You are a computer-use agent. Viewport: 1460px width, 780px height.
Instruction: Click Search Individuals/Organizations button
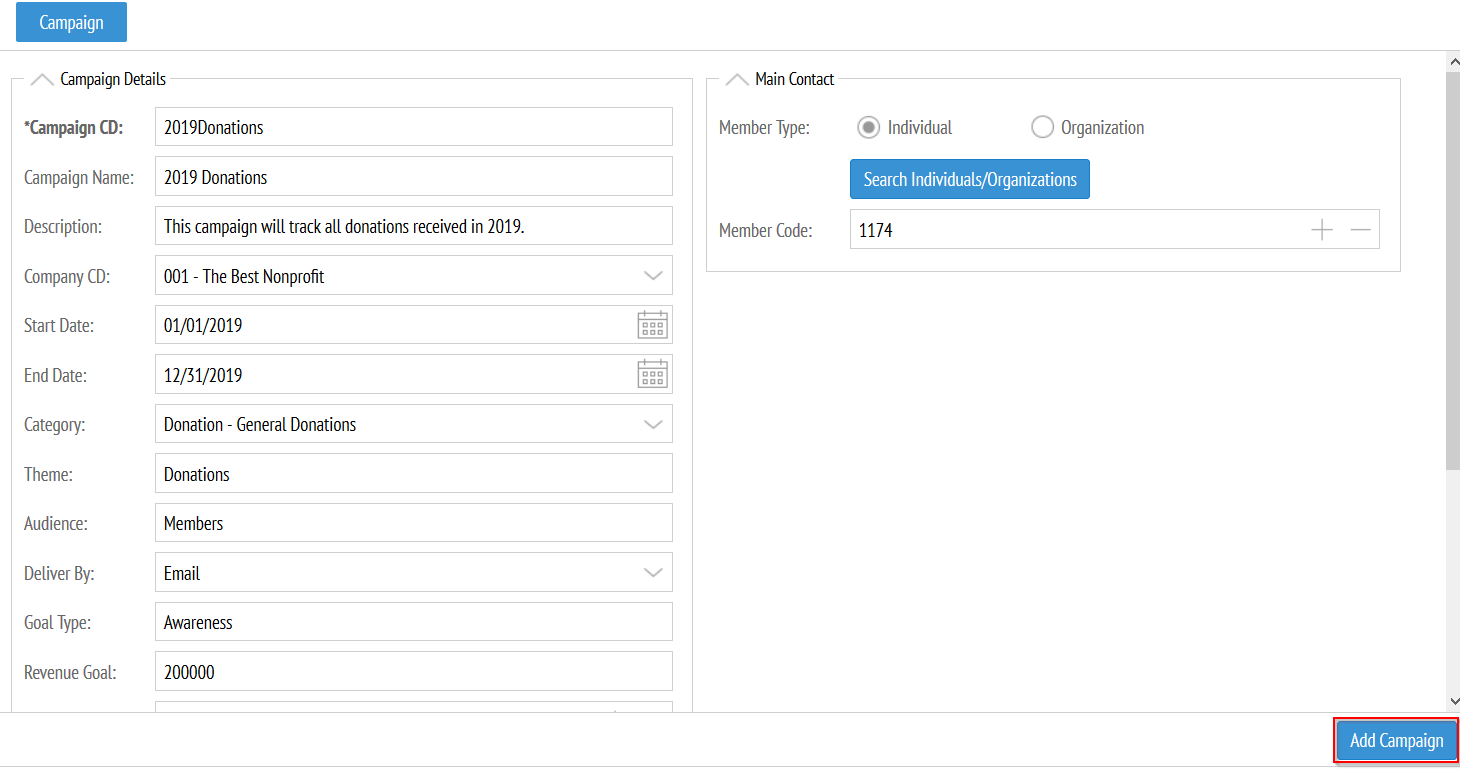[970, 180]
